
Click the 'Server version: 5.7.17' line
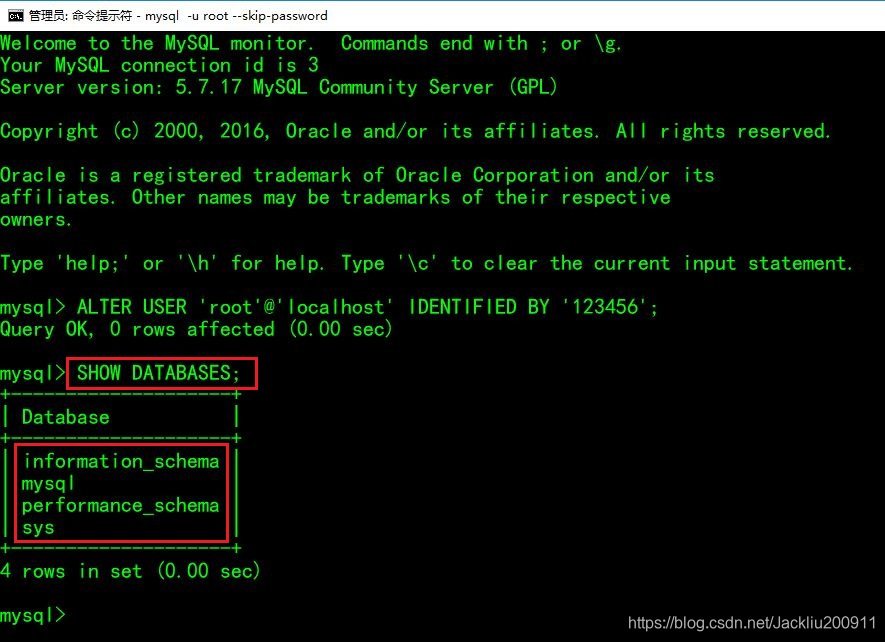click(x=278, y=88)
